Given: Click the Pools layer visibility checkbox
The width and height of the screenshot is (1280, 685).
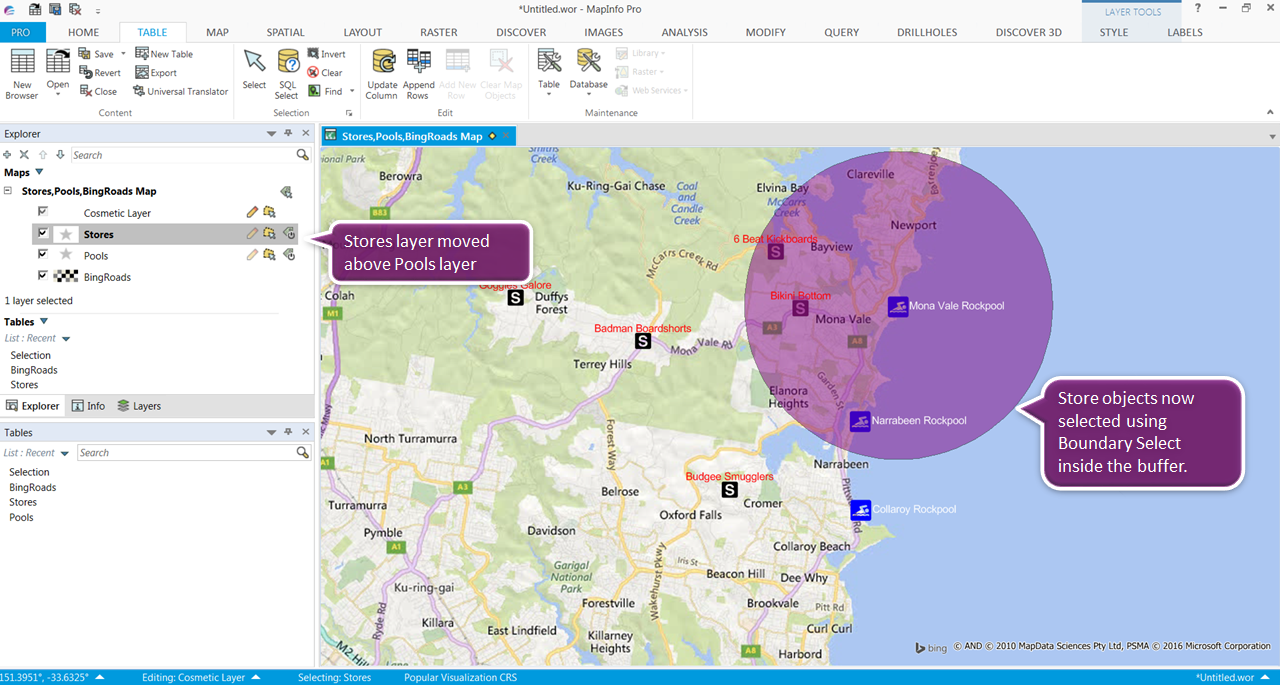Looking at the screenshot, I should (42, 255).
